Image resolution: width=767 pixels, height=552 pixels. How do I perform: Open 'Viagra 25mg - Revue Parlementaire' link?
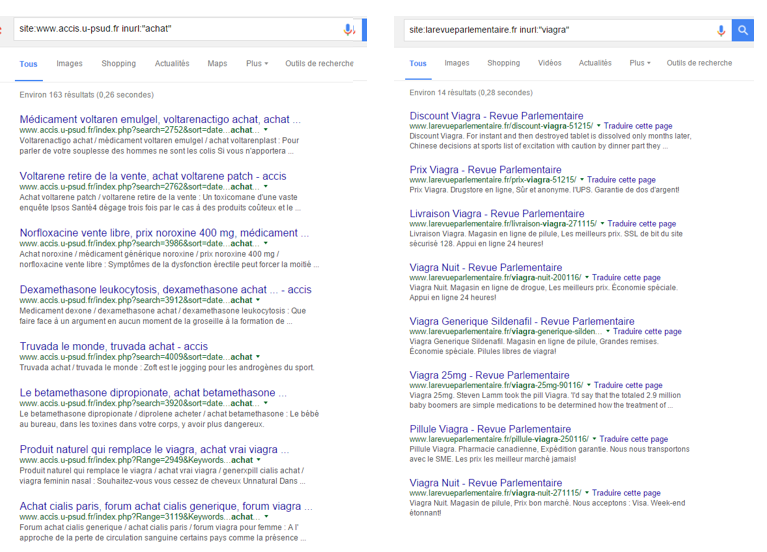(490, 375)
